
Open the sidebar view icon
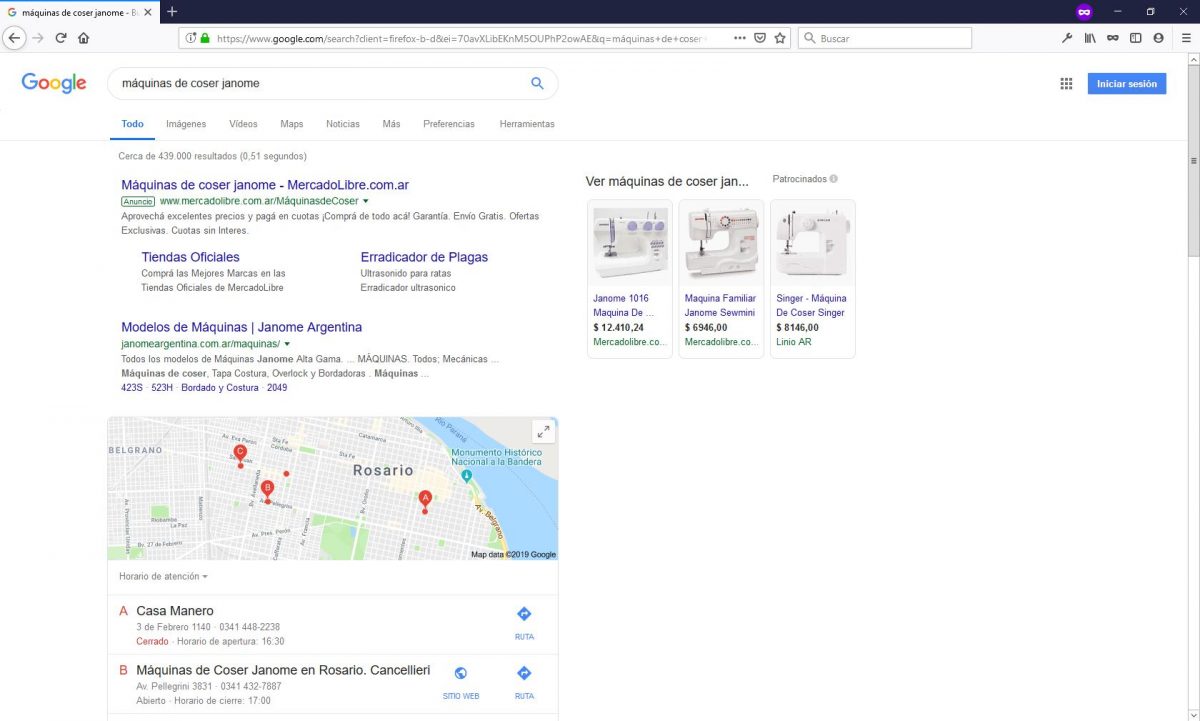point(1134,37)
